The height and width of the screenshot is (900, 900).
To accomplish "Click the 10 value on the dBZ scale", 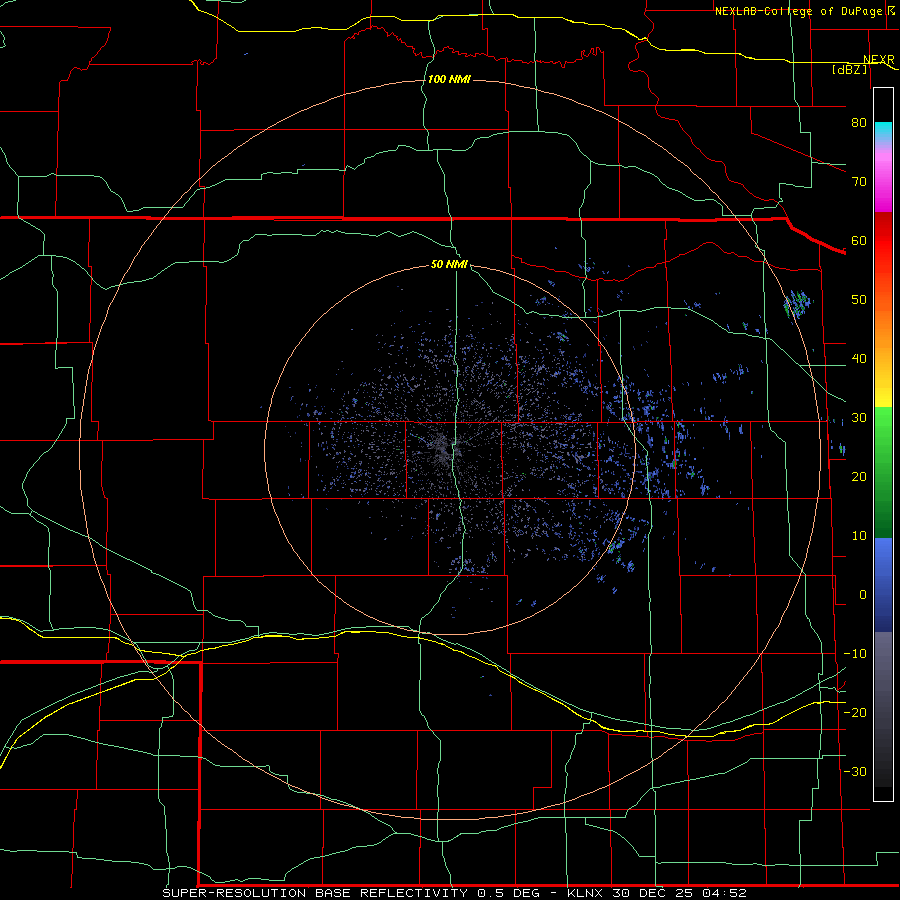I will click(859, 536).
